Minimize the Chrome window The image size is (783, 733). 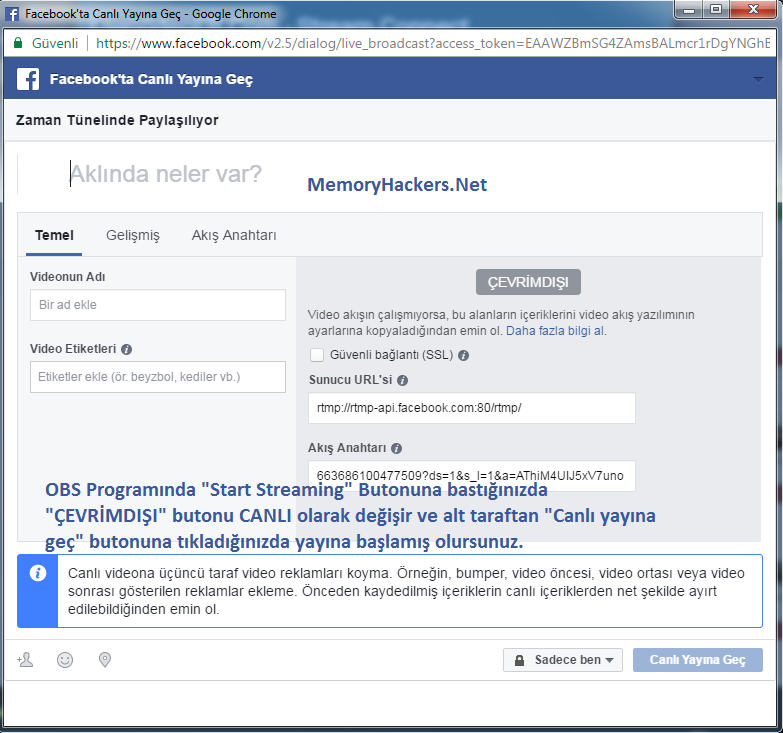pyautogui.click(x=689, y=9)
